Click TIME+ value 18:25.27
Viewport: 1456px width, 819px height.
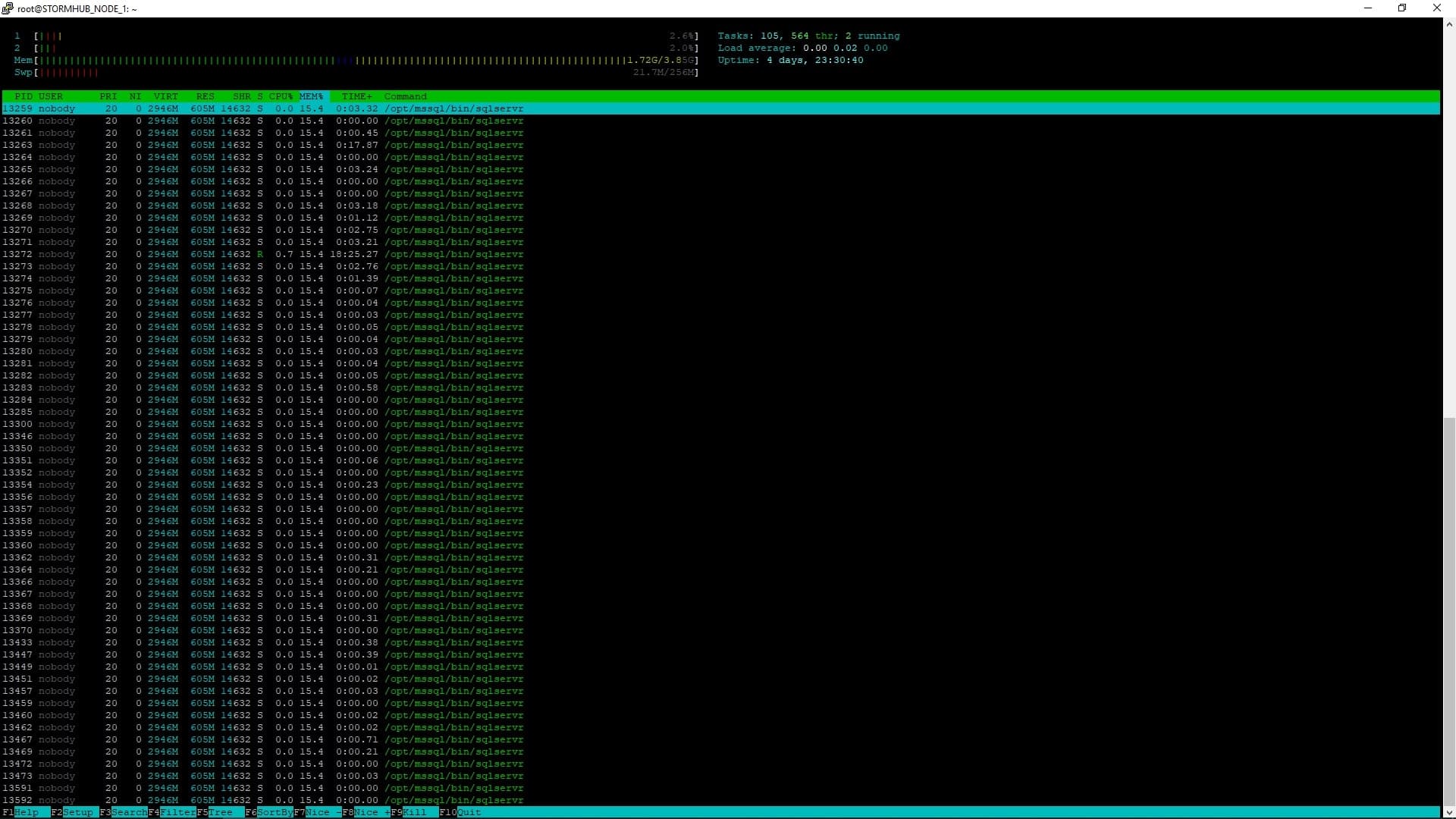tap(354, 254)
